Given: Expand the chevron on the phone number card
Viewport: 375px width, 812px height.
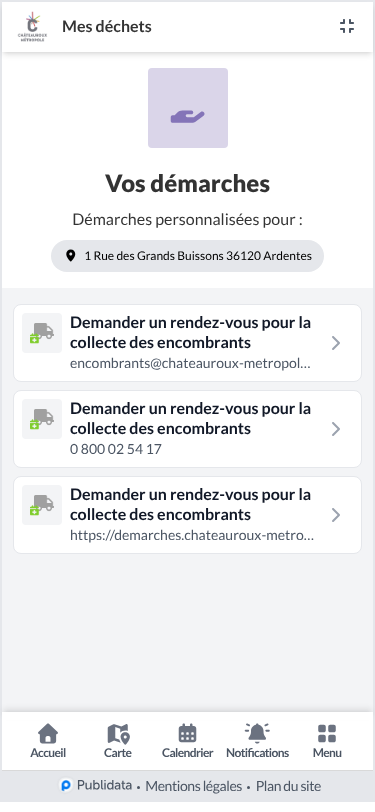Looking at the screenshot, I should click(336, 429).
